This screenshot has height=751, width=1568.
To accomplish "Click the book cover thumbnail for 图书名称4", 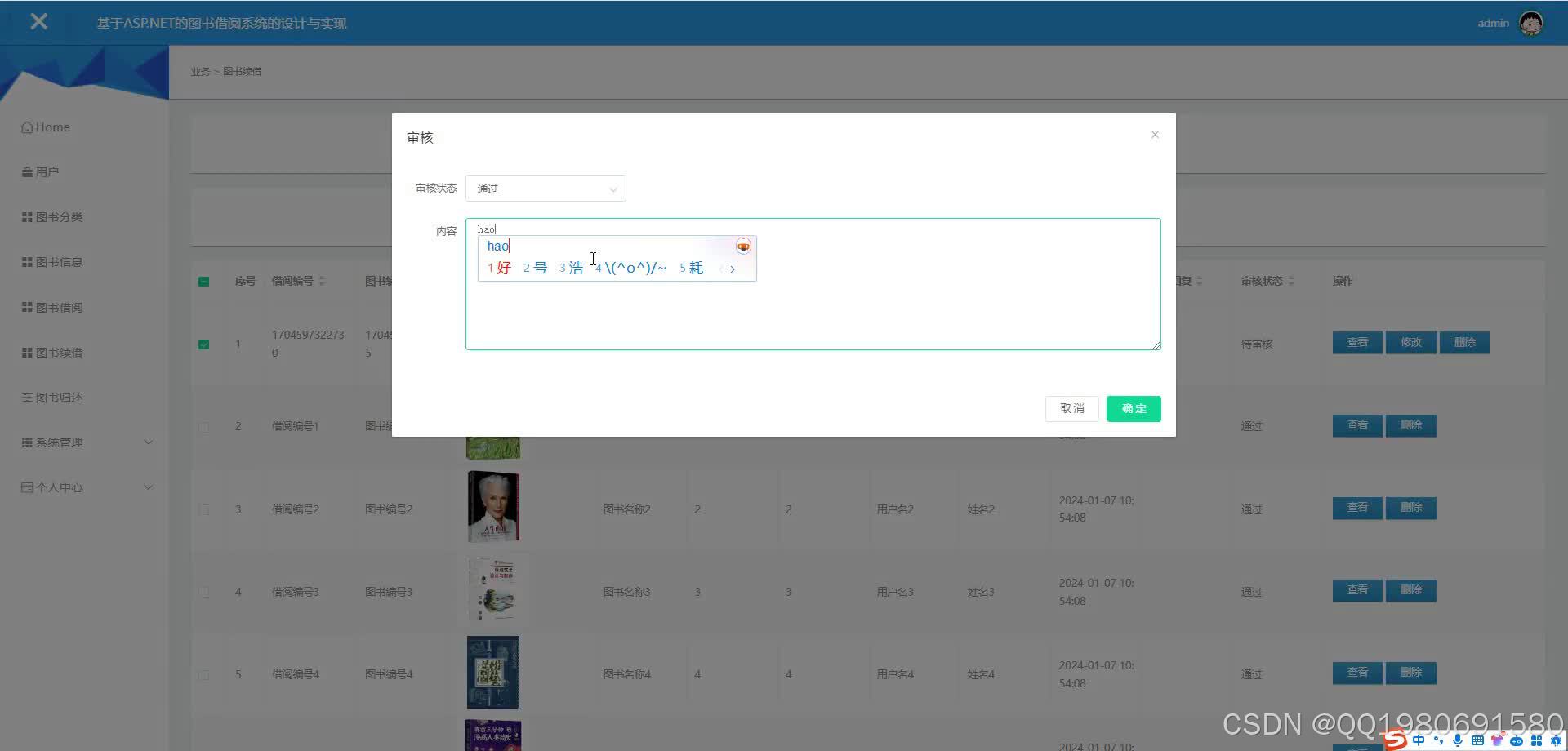I will pyautogui.click(x=492, y=673).
